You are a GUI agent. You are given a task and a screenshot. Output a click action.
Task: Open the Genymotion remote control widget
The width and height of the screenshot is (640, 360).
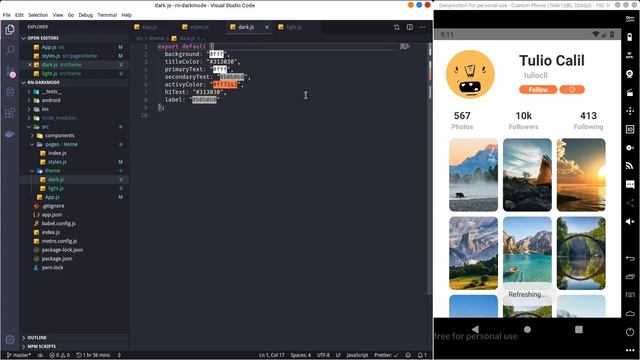point(630,111)
